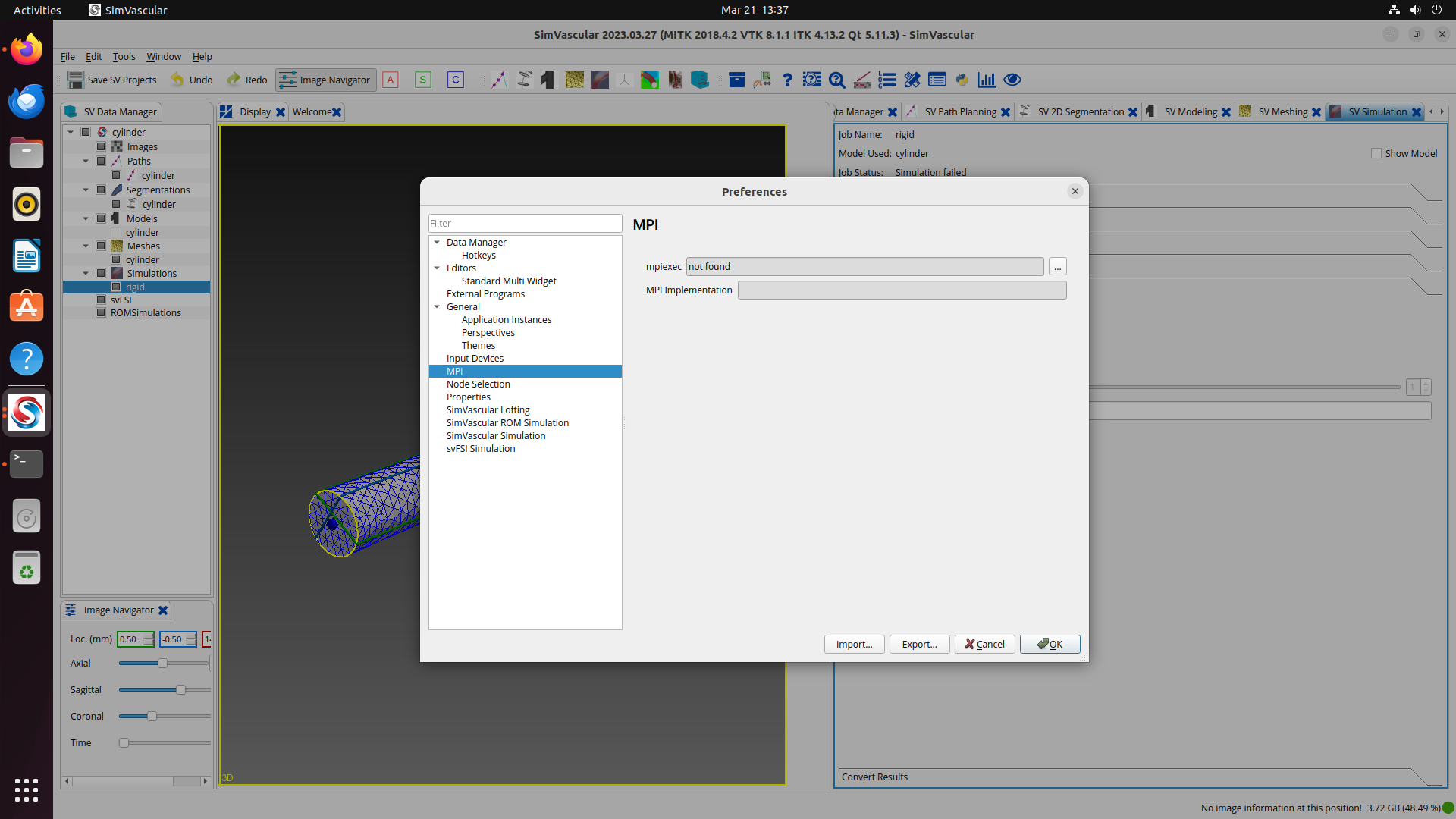Toggle the Show Model checkbox

pos(1376,153)
